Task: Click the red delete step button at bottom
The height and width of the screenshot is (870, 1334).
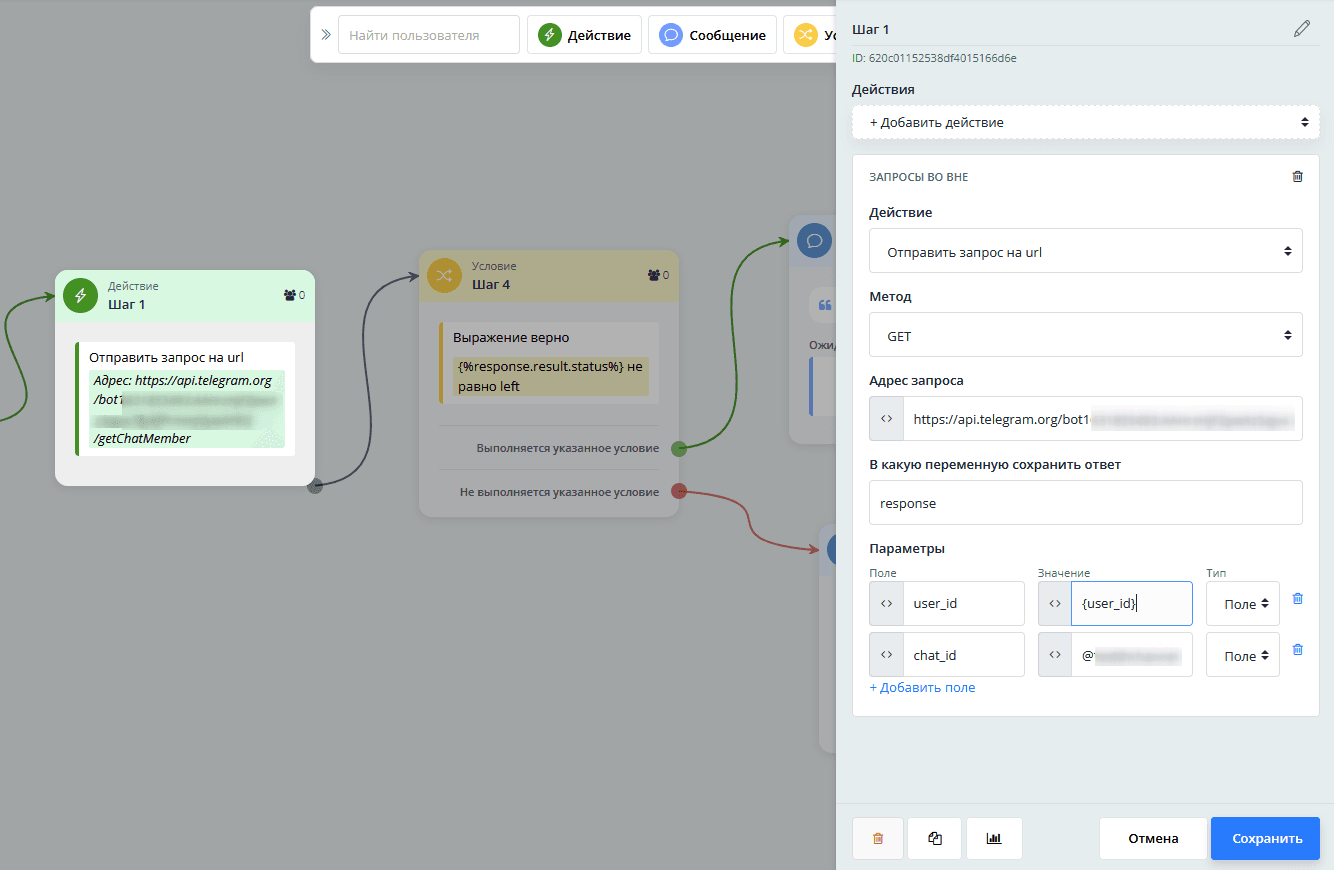Action: tap(878, 839)
